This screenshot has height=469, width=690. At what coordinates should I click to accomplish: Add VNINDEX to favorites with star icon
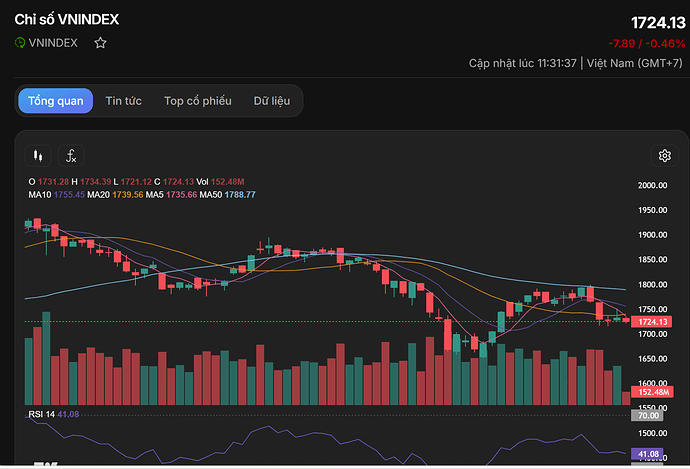[x=100, y=43]
